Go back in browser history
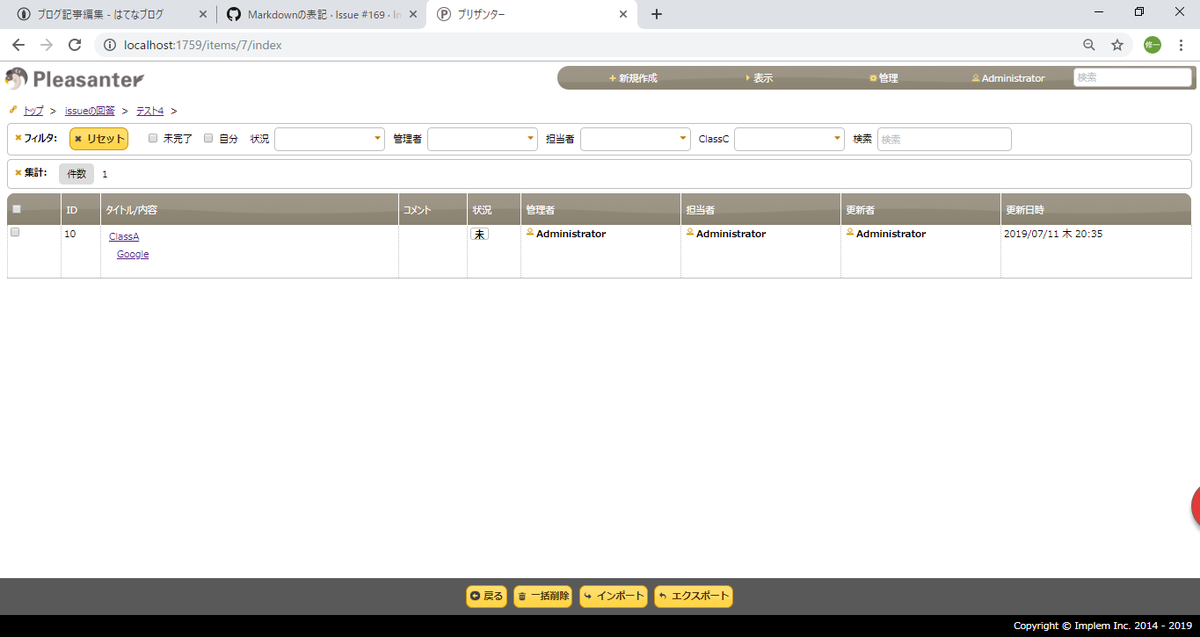This screenshot has width=1200, height=637. [19, 45]
